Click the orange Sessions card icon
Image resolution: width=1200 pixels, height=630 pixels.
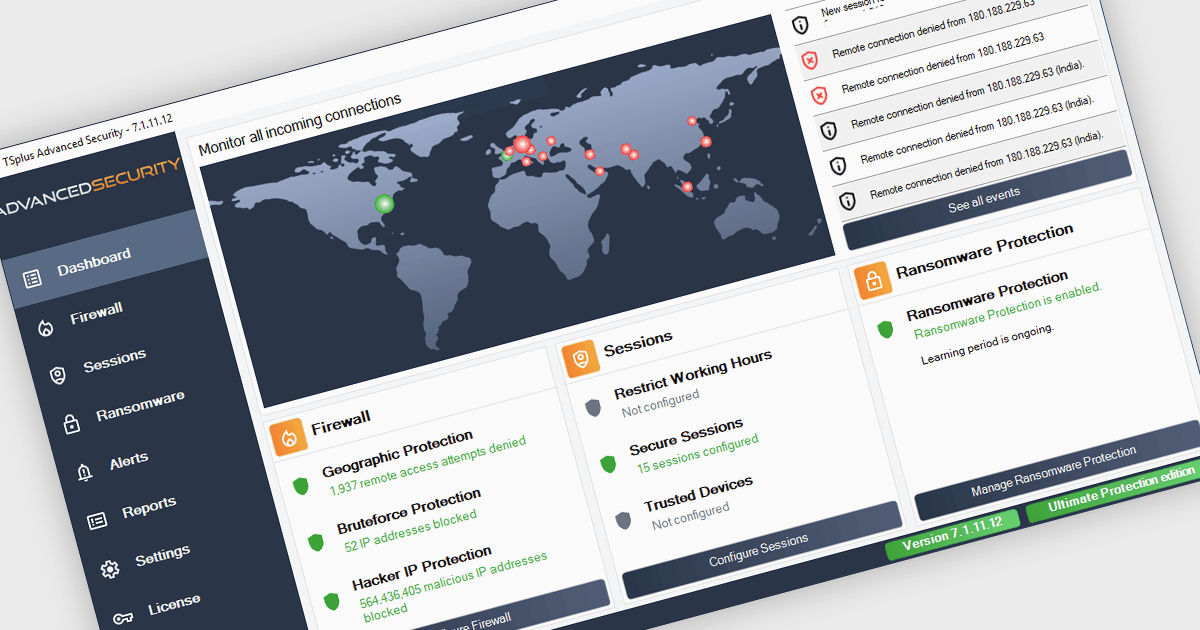[580, 359]
